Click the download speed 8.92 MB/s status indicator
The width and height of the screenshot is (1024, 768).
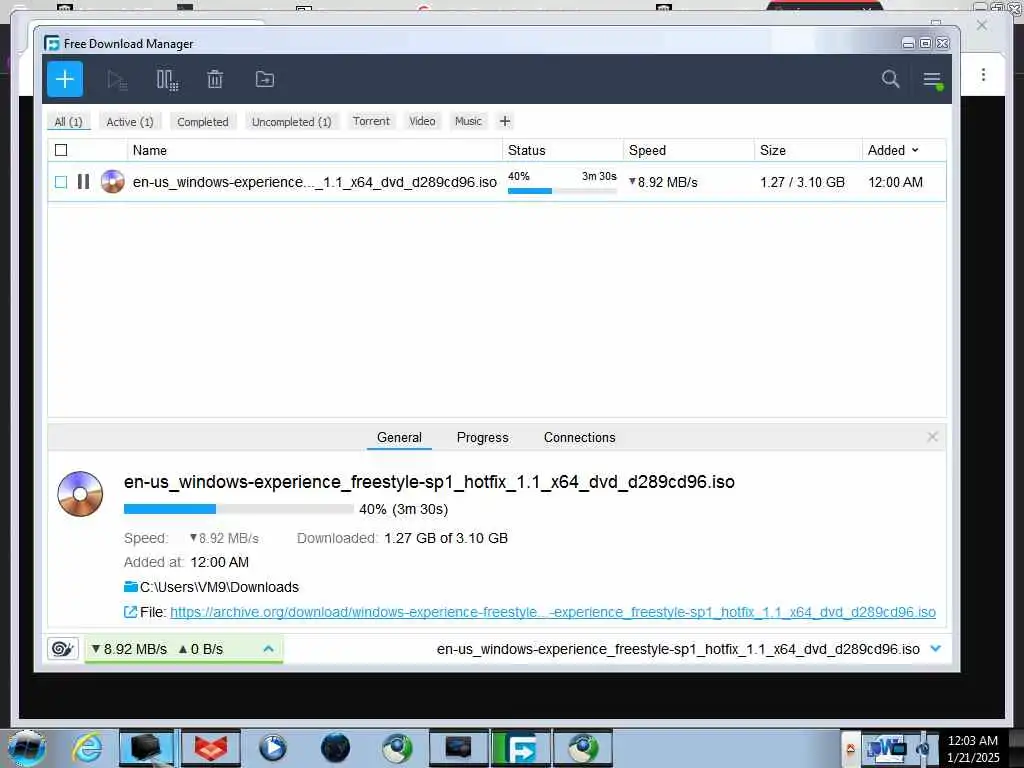tap(130, 649)
